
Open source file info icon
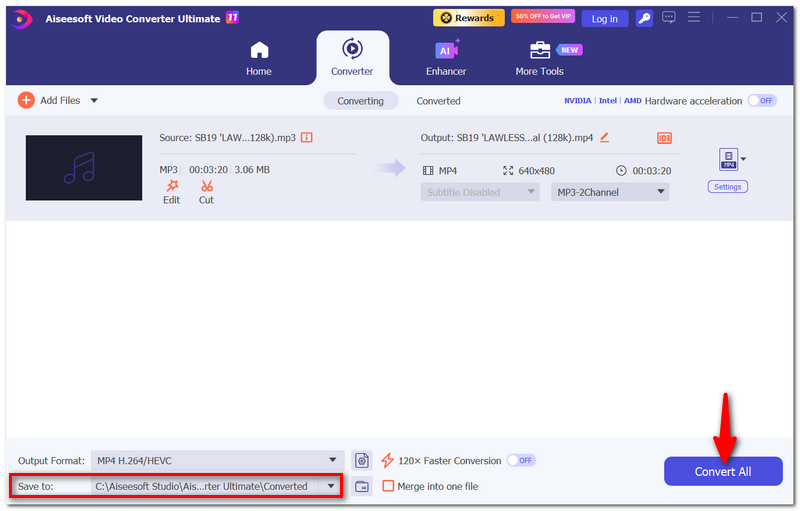307,137
